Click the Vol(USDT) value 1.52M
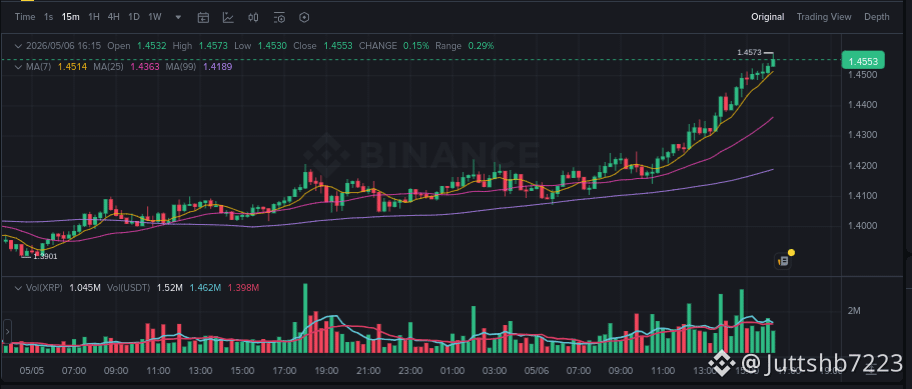 (x=170, y=288)
